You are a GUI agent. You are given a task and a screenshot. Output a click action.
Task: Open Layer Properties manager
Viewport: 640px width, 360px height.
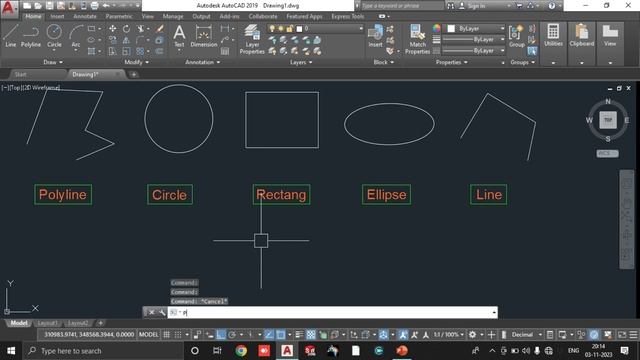click(252, 39)
